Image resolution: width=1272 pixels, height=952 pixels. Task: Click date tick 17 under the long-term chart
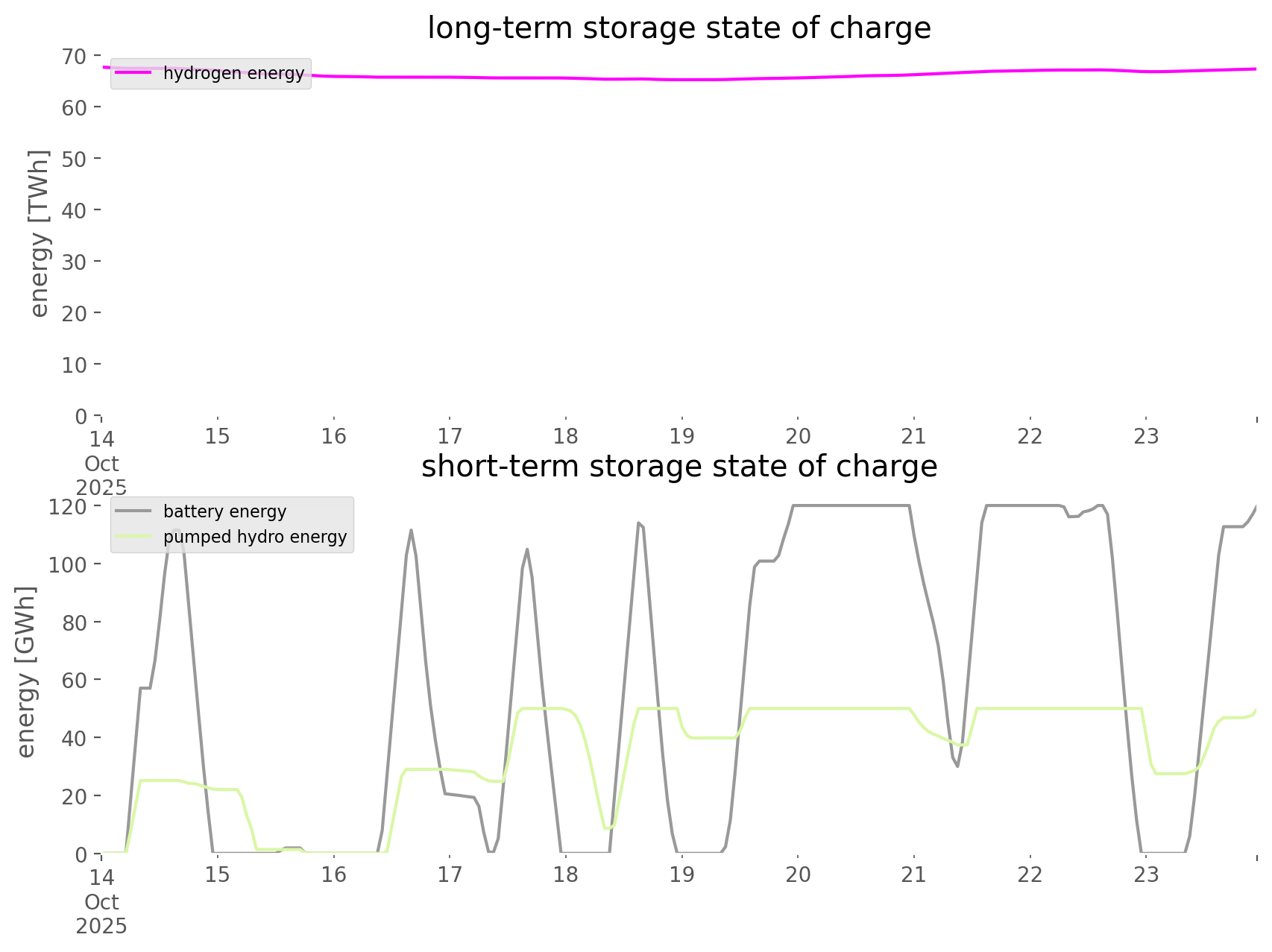coord(450,436)
